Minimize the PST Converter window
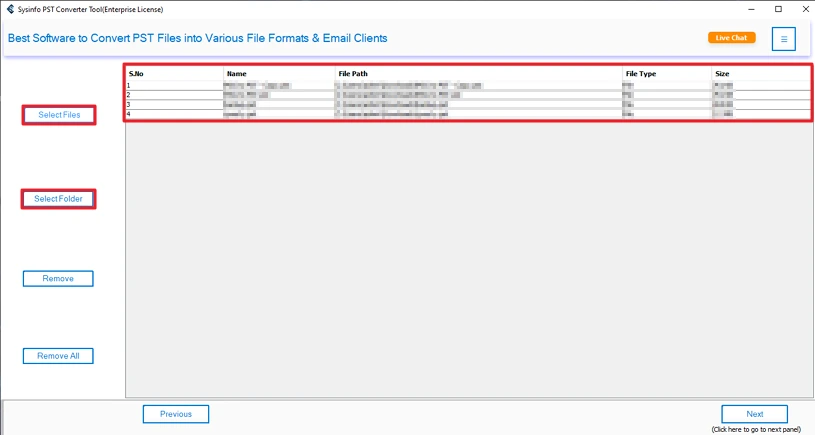This screenshot has height=435, width=815. click(752, 9)
